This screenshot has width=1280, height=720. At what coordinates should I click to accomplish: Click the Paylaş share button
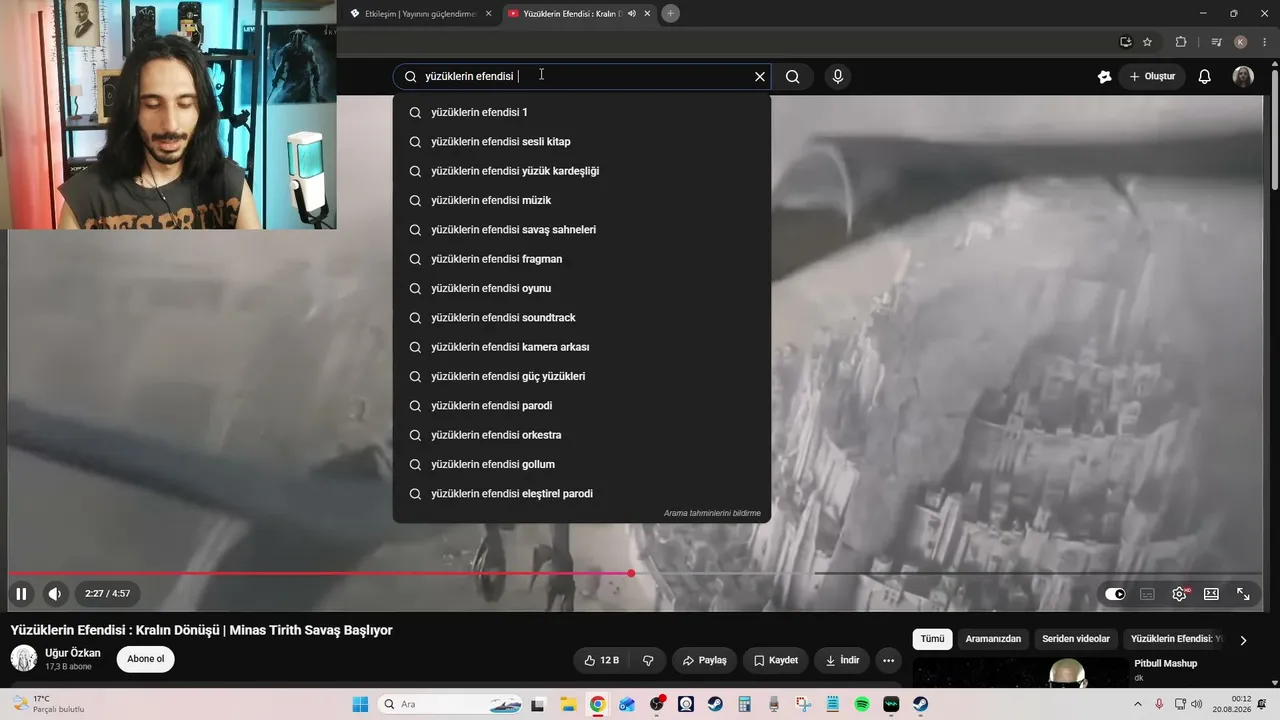(704, 660)
